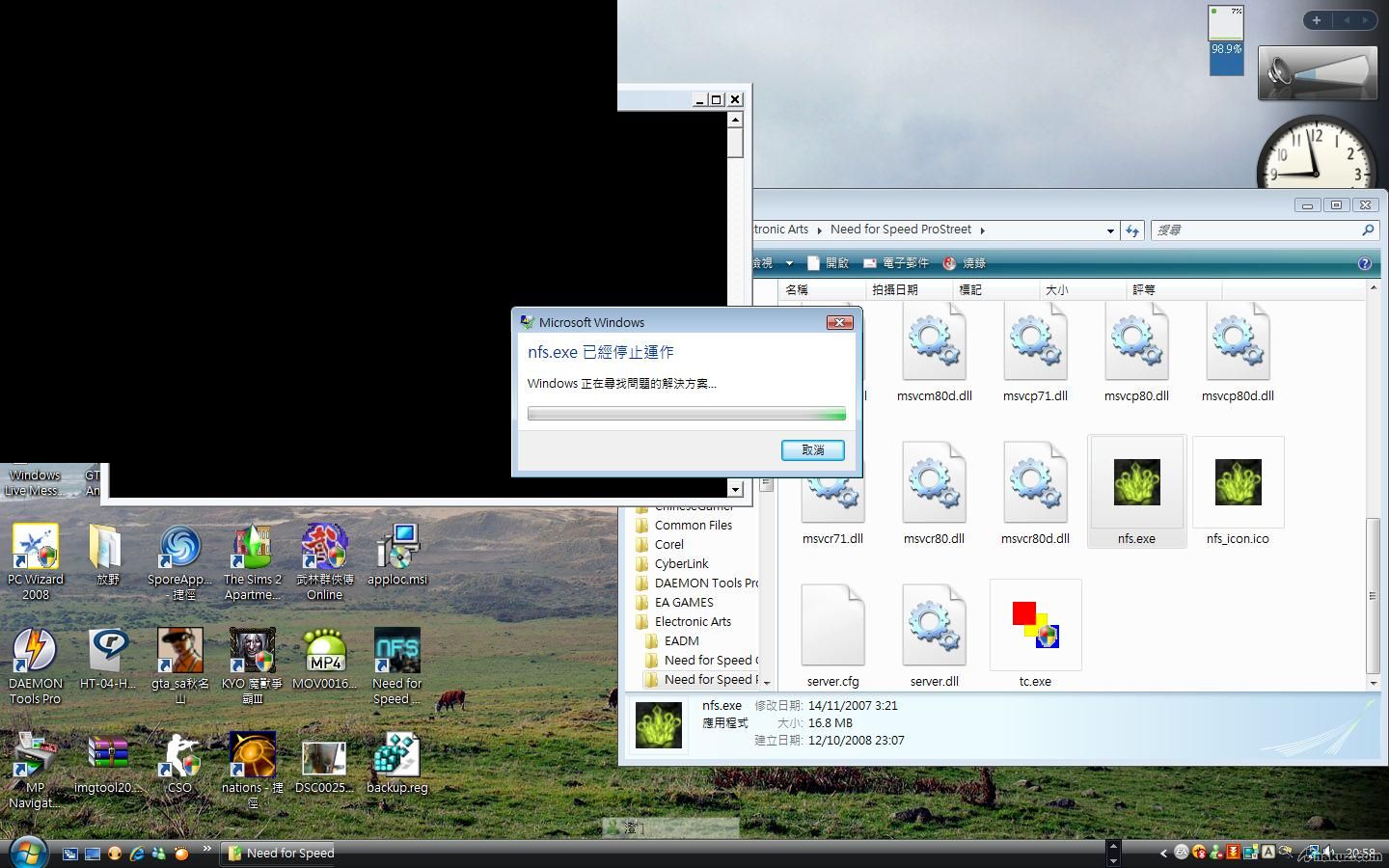Select the msvcr80d.dll file
Screen dimensions: 1389x868
1035,492
